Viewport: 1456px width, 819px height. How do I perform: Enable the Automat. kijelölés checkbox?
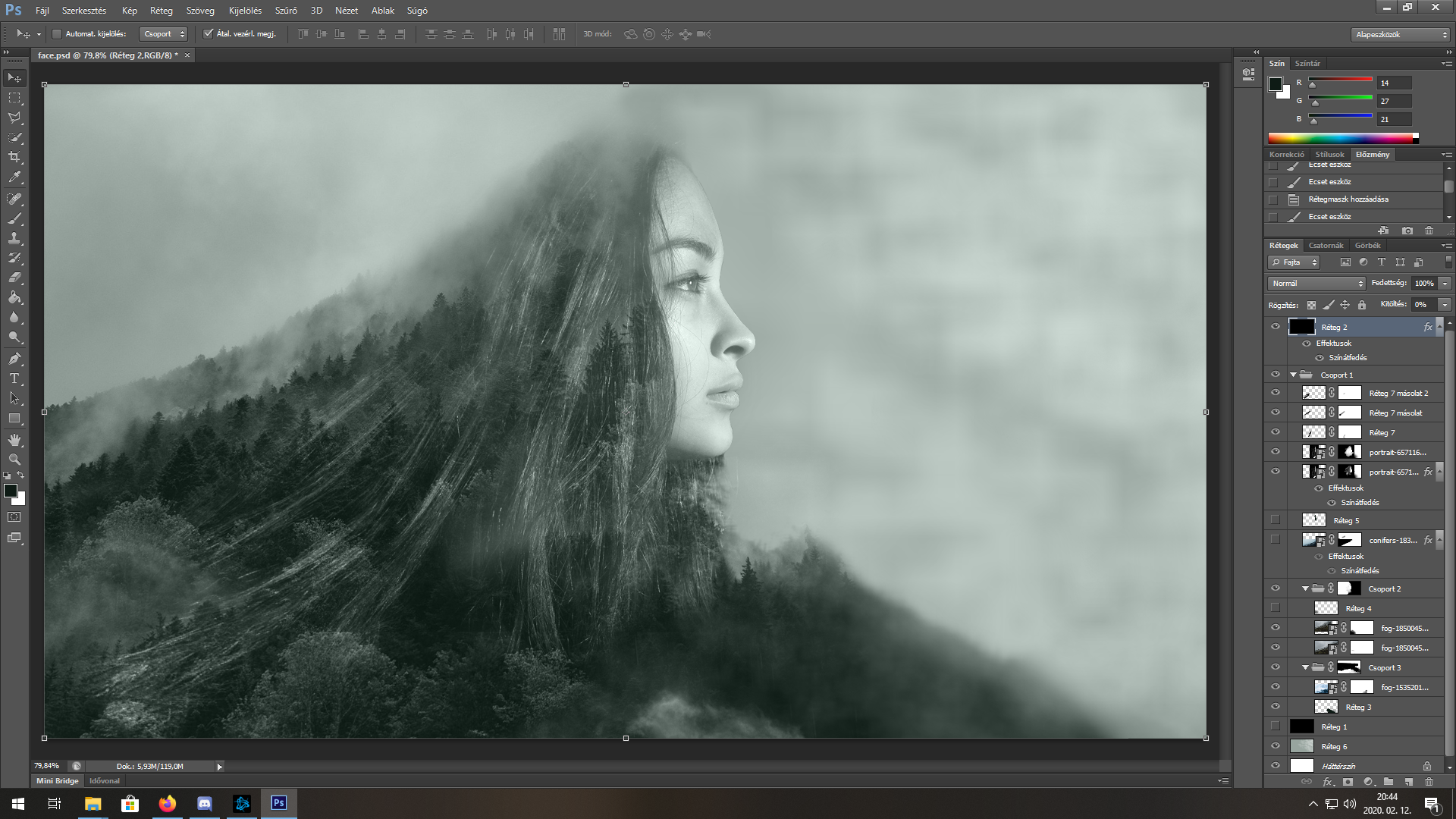(57, 34)
